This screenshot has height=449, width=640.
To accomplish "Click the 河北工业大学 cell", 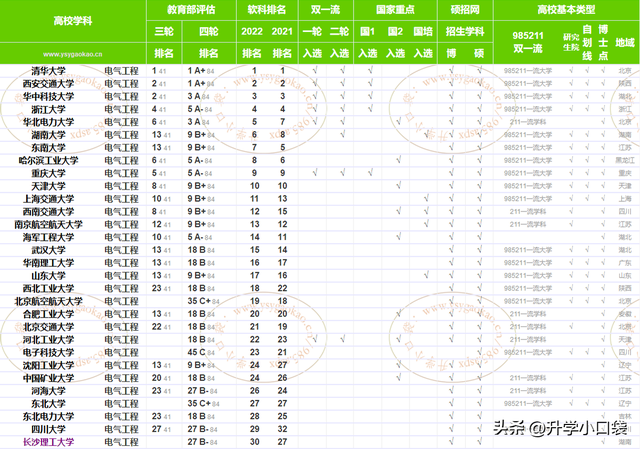I will [x=48, y=340].
